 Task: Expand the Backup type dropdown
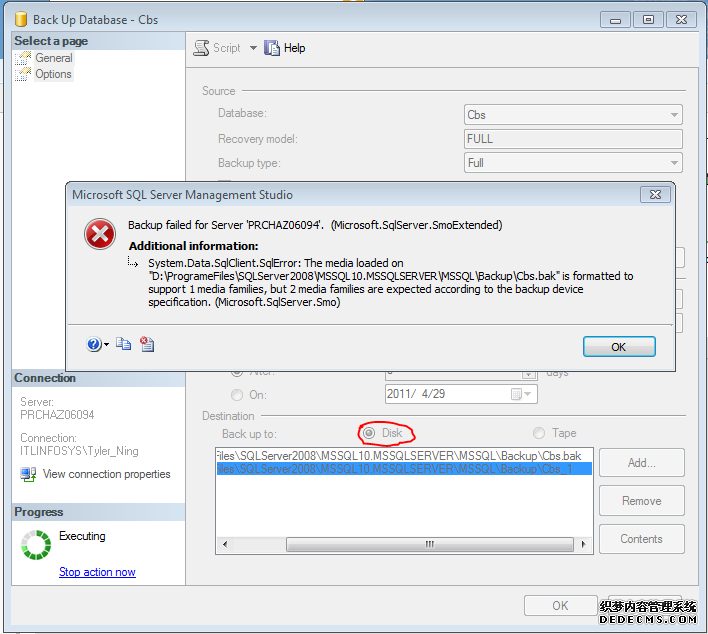(x=673, y=163)
